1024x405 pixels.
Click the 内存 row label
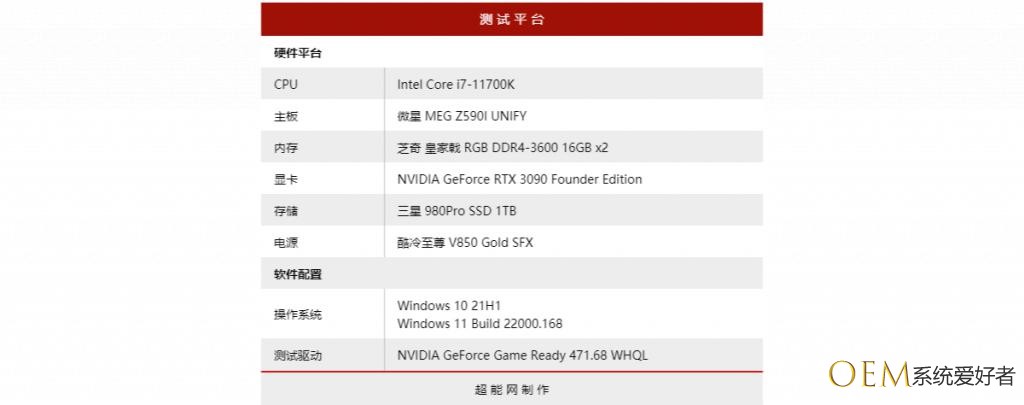(x=286, y=148)
